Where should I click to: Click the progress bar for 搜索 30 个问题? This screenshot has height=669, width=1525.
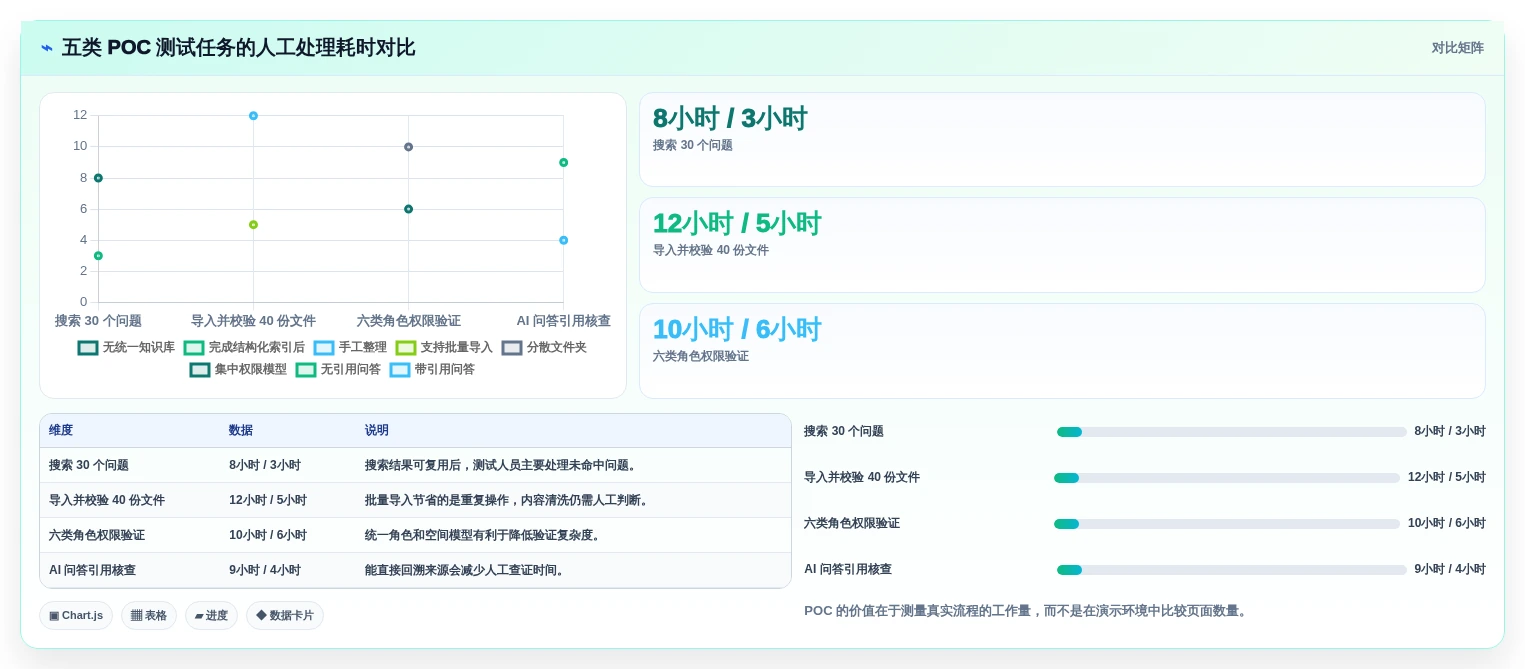coord(1232,432)
